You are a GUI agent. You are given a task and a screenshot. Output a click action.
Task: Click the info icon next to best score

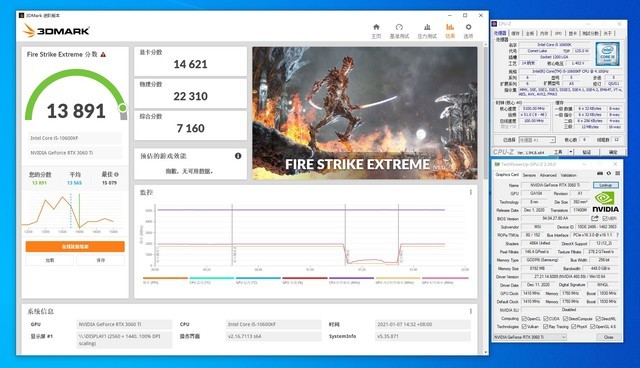coord(116,174)
